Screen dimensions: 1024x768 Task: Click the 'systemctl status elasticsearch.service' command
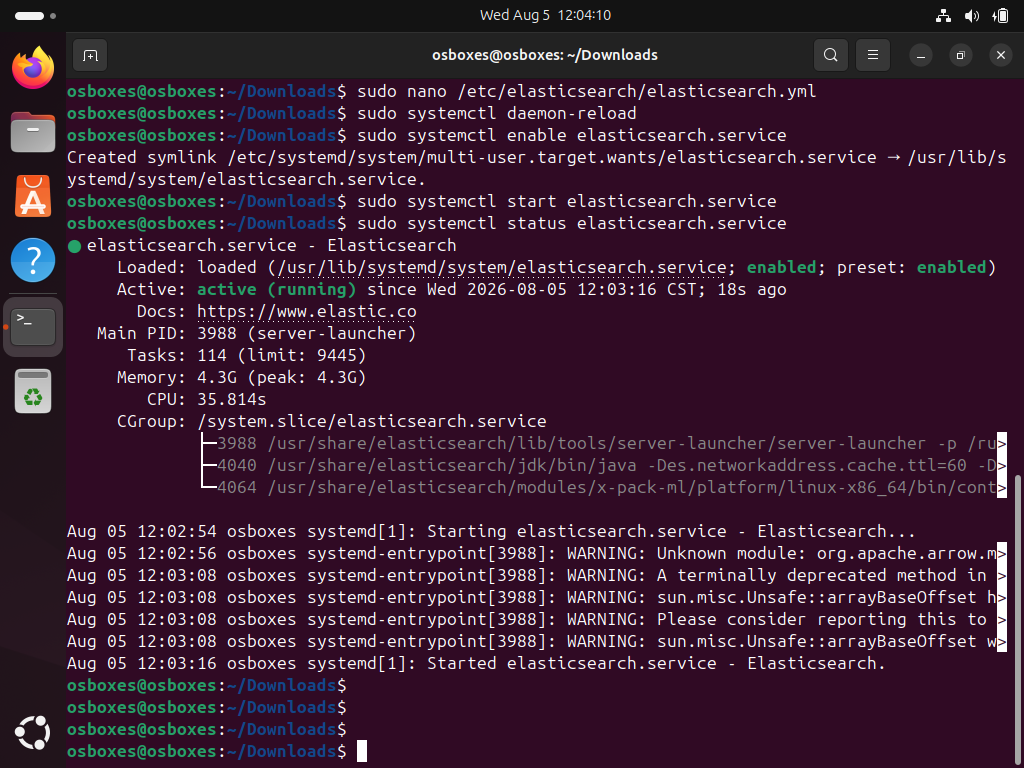pos(571,223)
